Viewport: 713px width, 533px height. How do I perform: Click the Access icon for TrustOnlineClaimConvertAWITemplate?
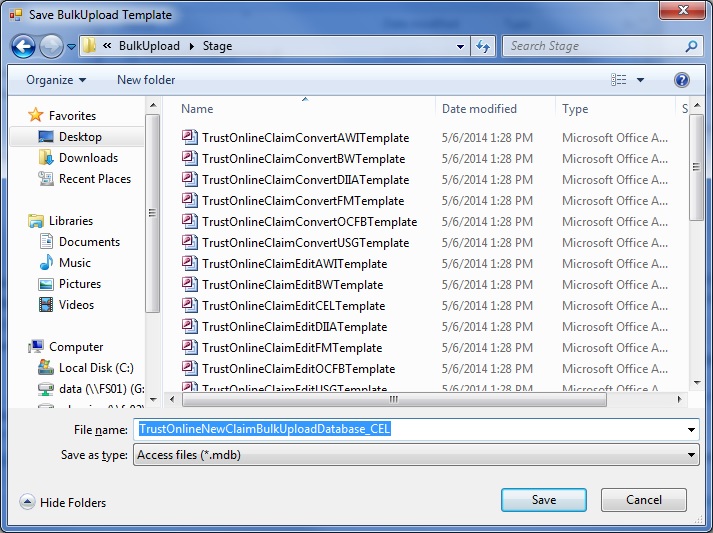click(189, 138)
